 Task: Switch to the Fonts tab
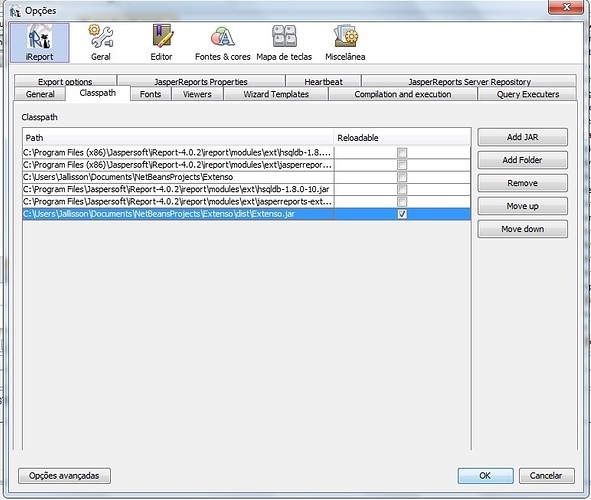[x=150, y=94]
